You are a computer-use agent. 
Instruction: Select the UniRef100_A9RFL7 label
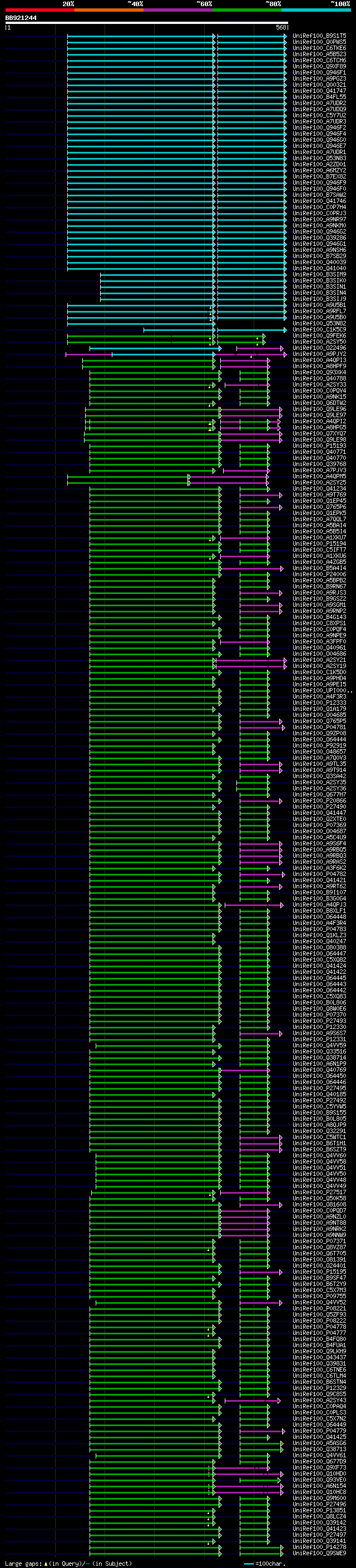click(x=319, y=311)
